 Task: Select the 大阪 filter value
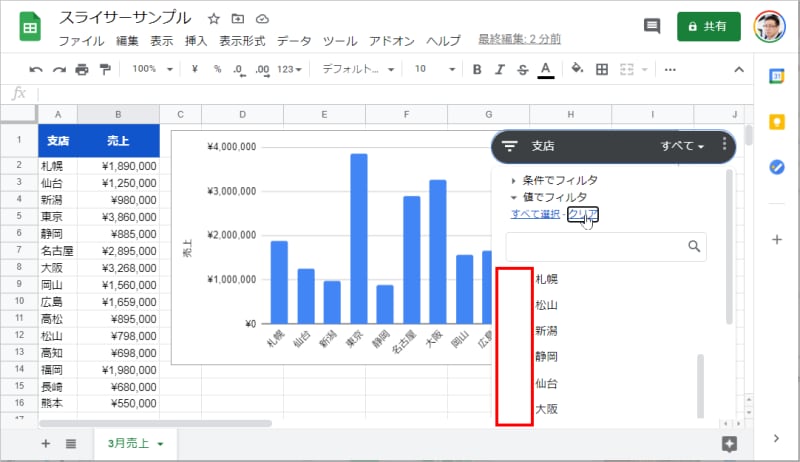[546, 409]
